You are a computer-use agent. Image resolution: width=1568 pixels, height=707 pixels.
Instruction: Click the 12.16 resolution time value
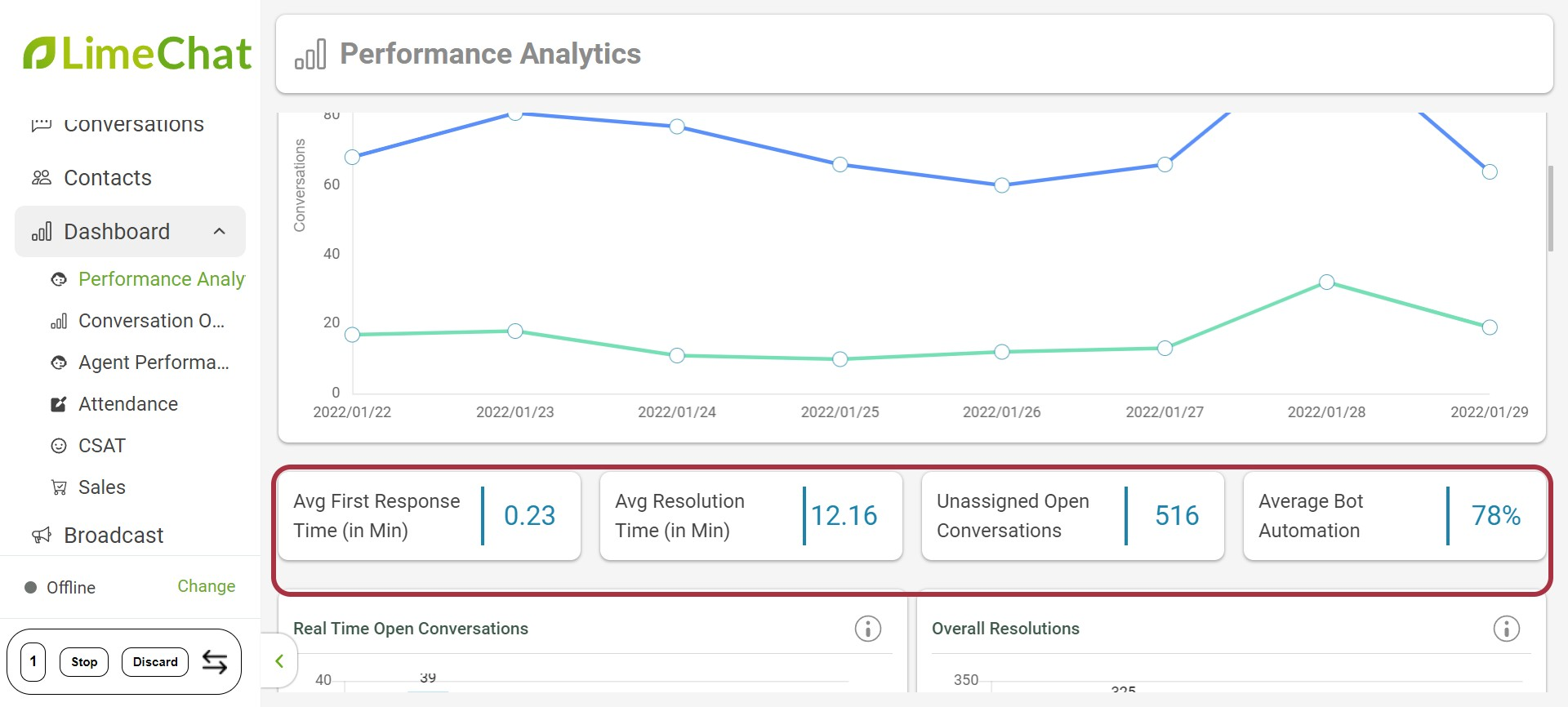tap(844, 516)
